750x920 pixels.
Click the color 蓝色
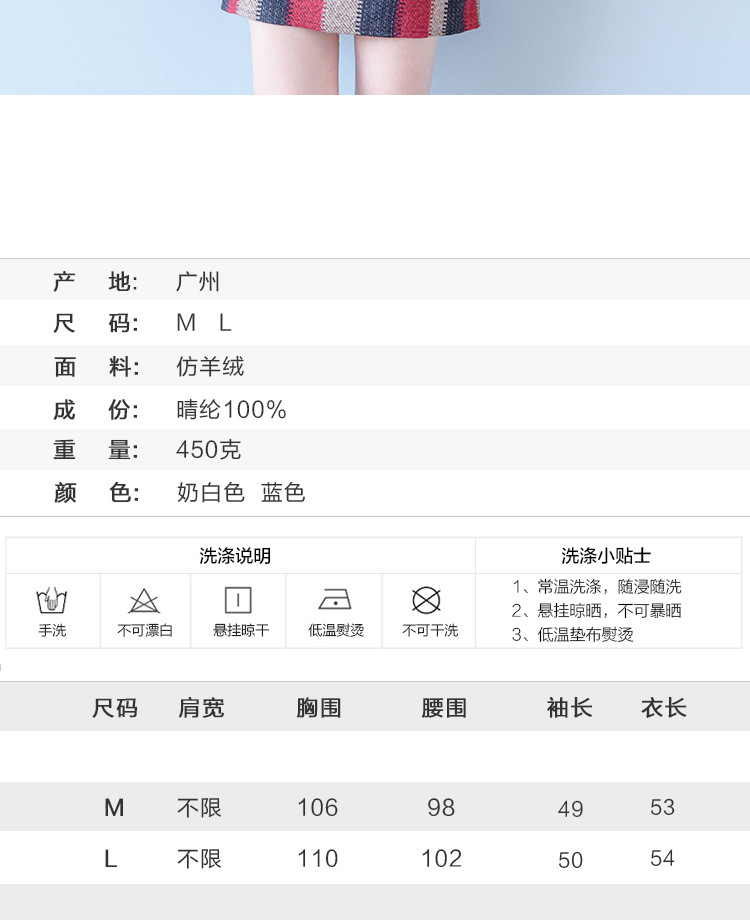pos(283,492)
